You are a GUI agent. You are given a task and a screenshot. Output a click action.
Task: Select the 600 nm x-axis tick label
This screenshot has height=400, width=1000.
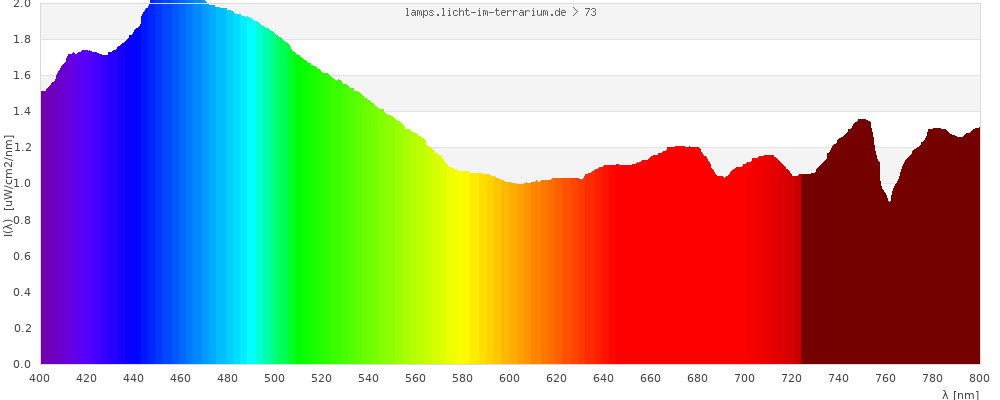coord(510,378)
